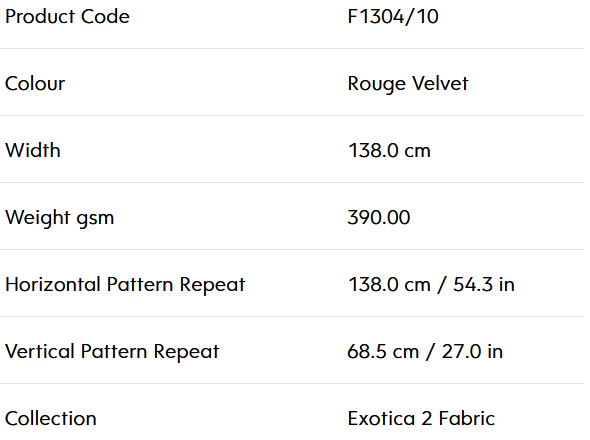Image resolution: width=590 pixels, height=440 pixels.
Task: Select the 138.0 cm / 54.3 in value
Action: 431,285
